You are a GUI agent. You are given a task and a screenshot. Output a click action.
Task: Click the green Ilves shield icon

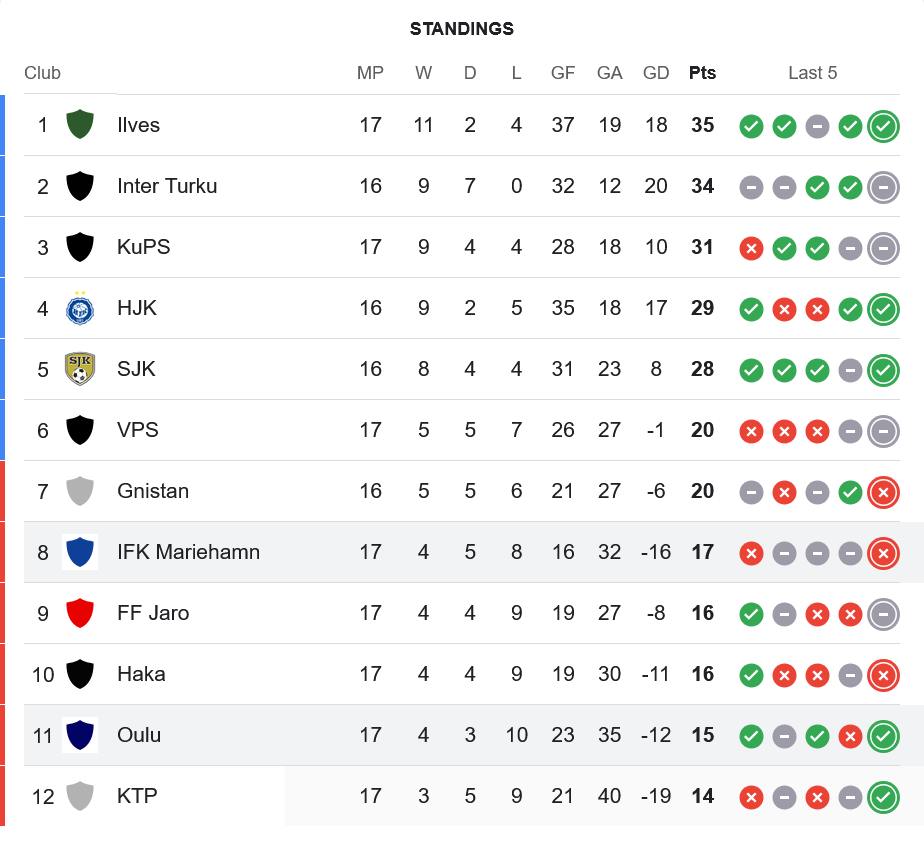coord(80,125)
